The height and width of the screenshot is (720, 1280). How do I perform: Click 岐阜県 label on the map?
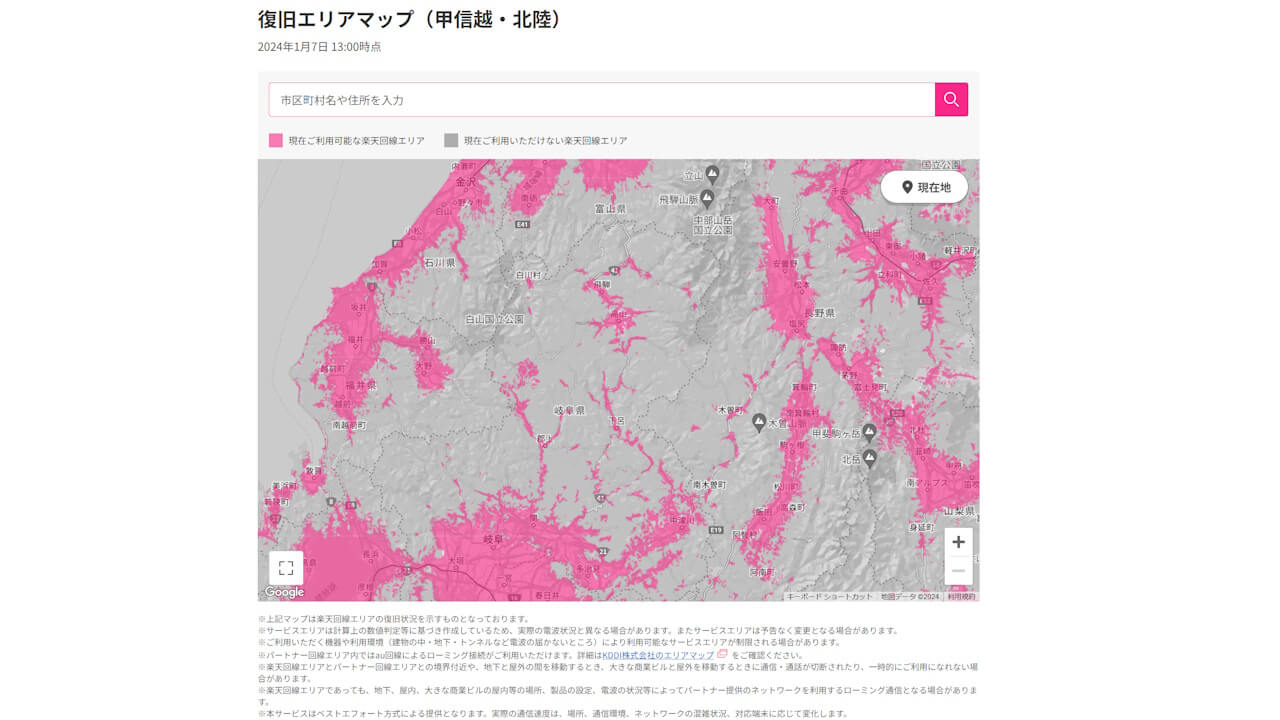pos(569,411)
